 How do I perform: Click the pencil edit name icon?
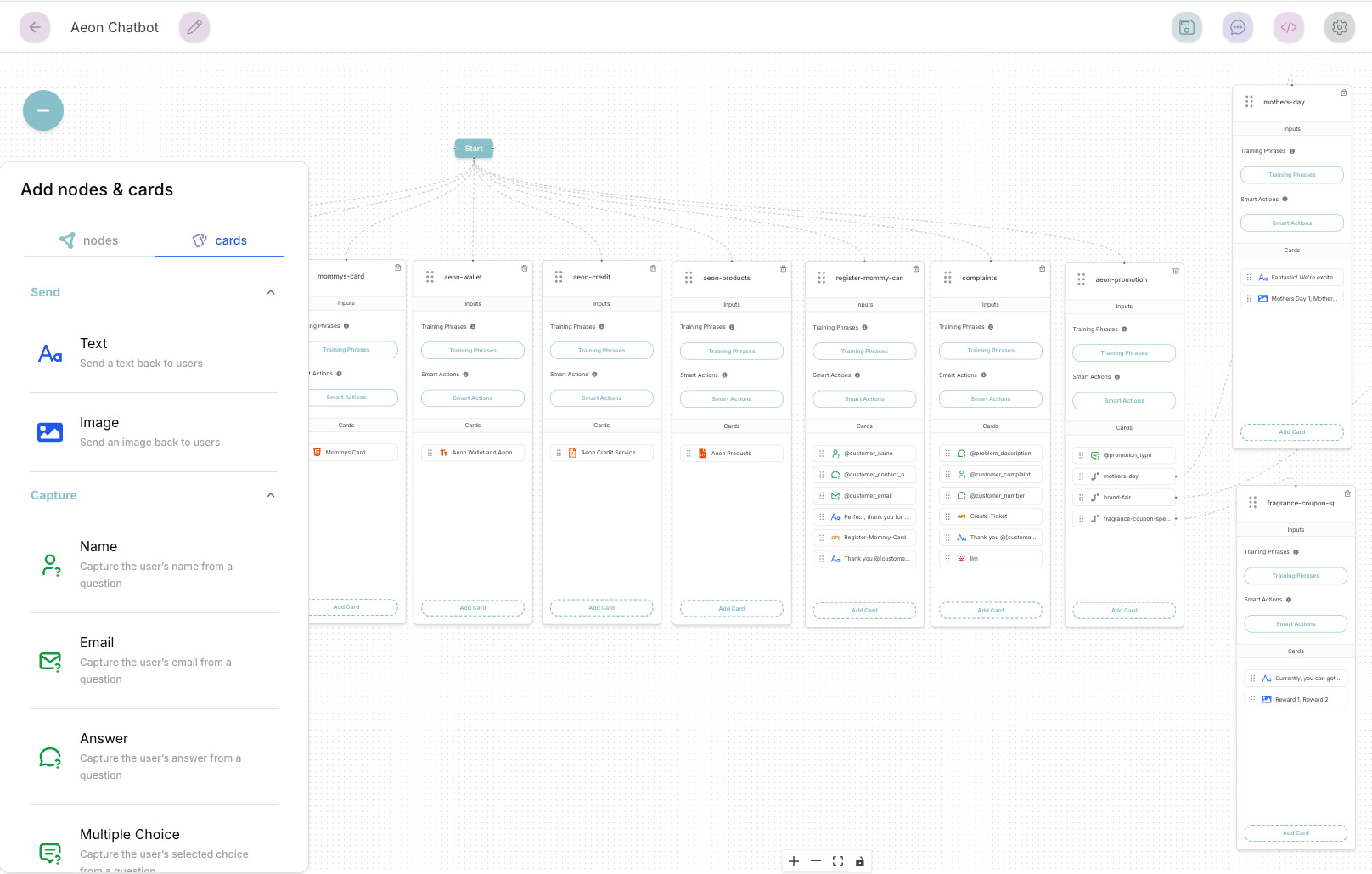point(194,27)
